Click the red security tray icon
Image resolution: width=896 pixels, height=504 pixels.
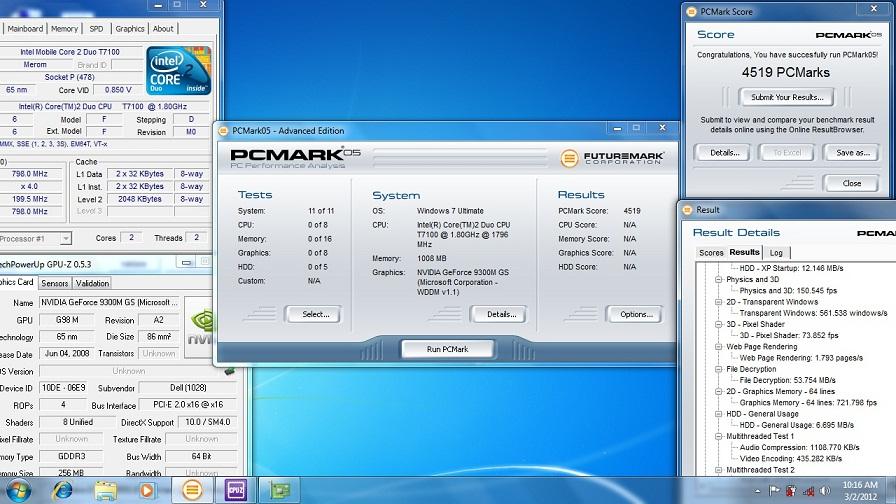(791, 491)
